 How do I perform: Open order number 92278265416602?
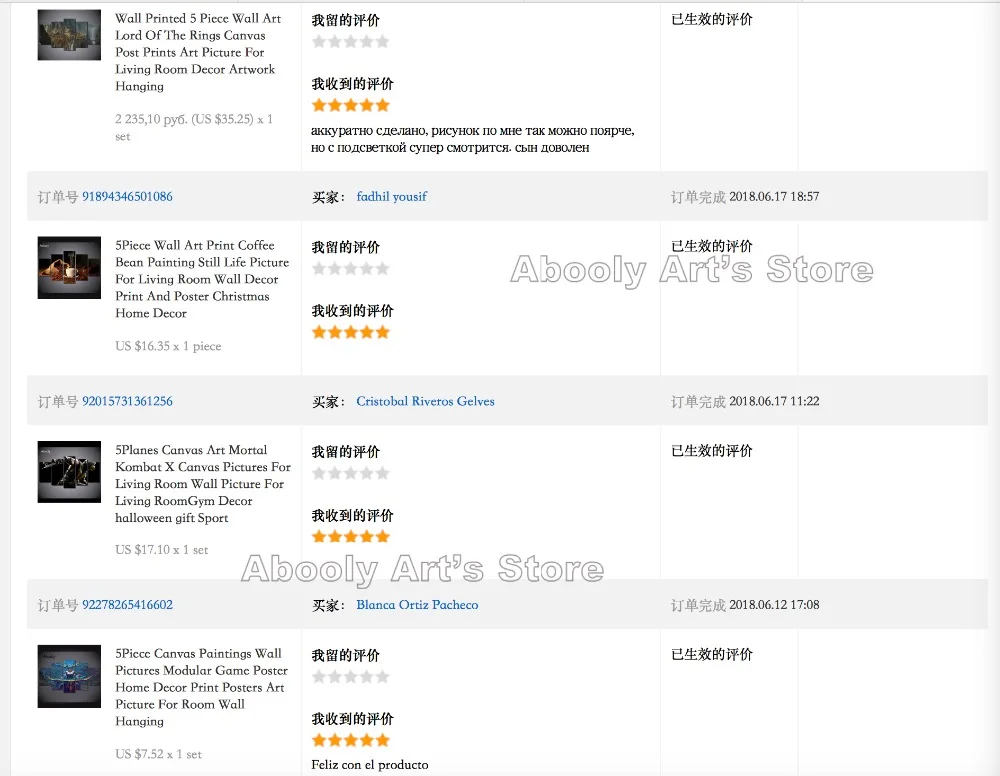127,604
